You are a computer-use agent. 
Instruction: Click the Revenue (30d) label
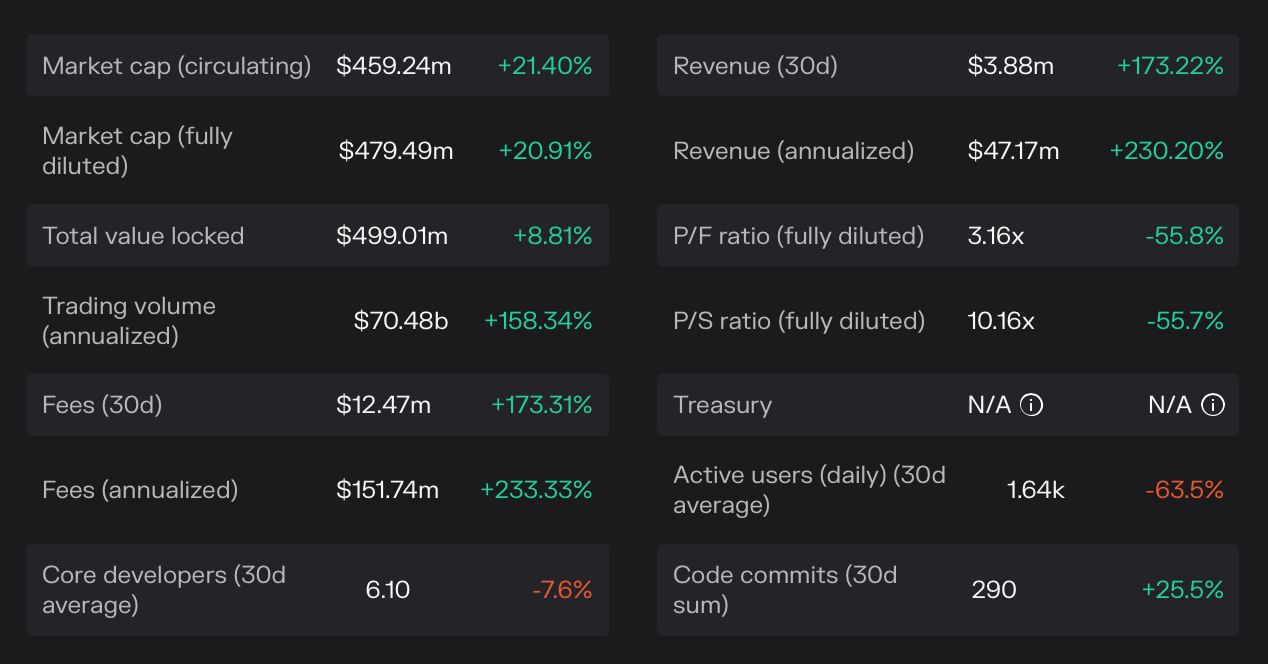pyautogui.click(x=755, y=66)
